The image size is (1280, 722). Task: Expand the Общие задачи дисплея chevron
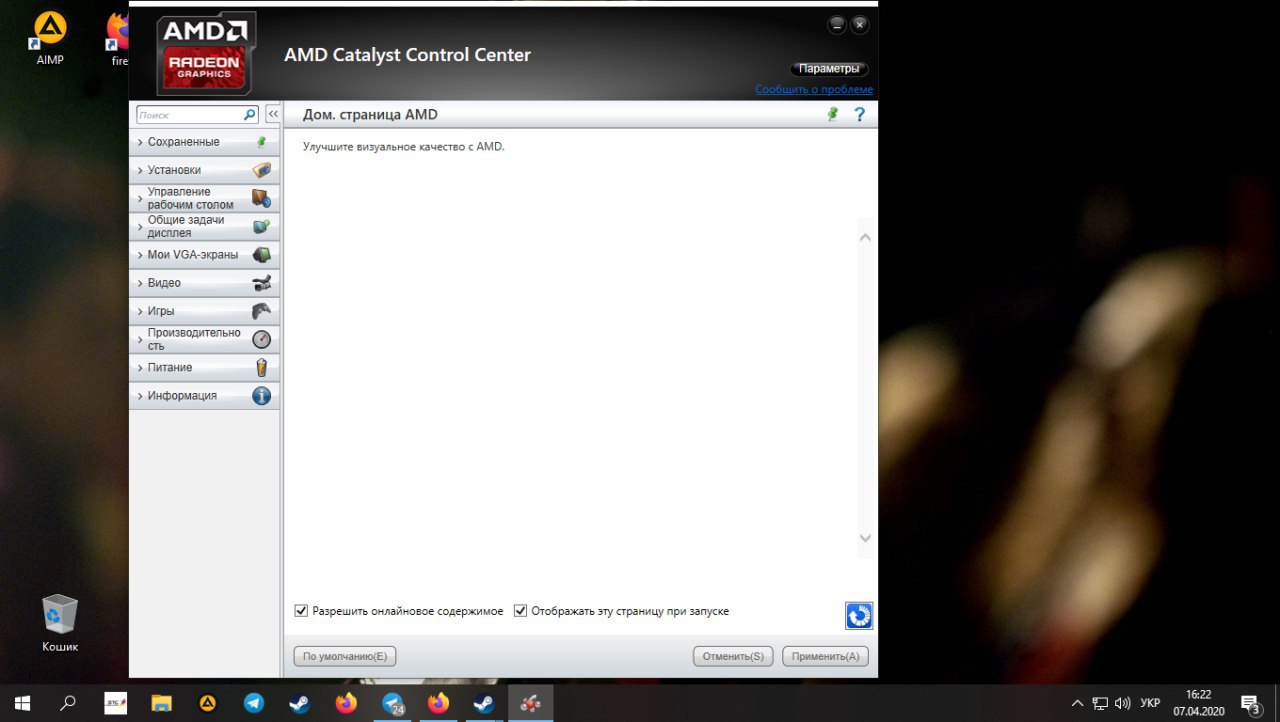pyautogui.click(x=140, y=226)
